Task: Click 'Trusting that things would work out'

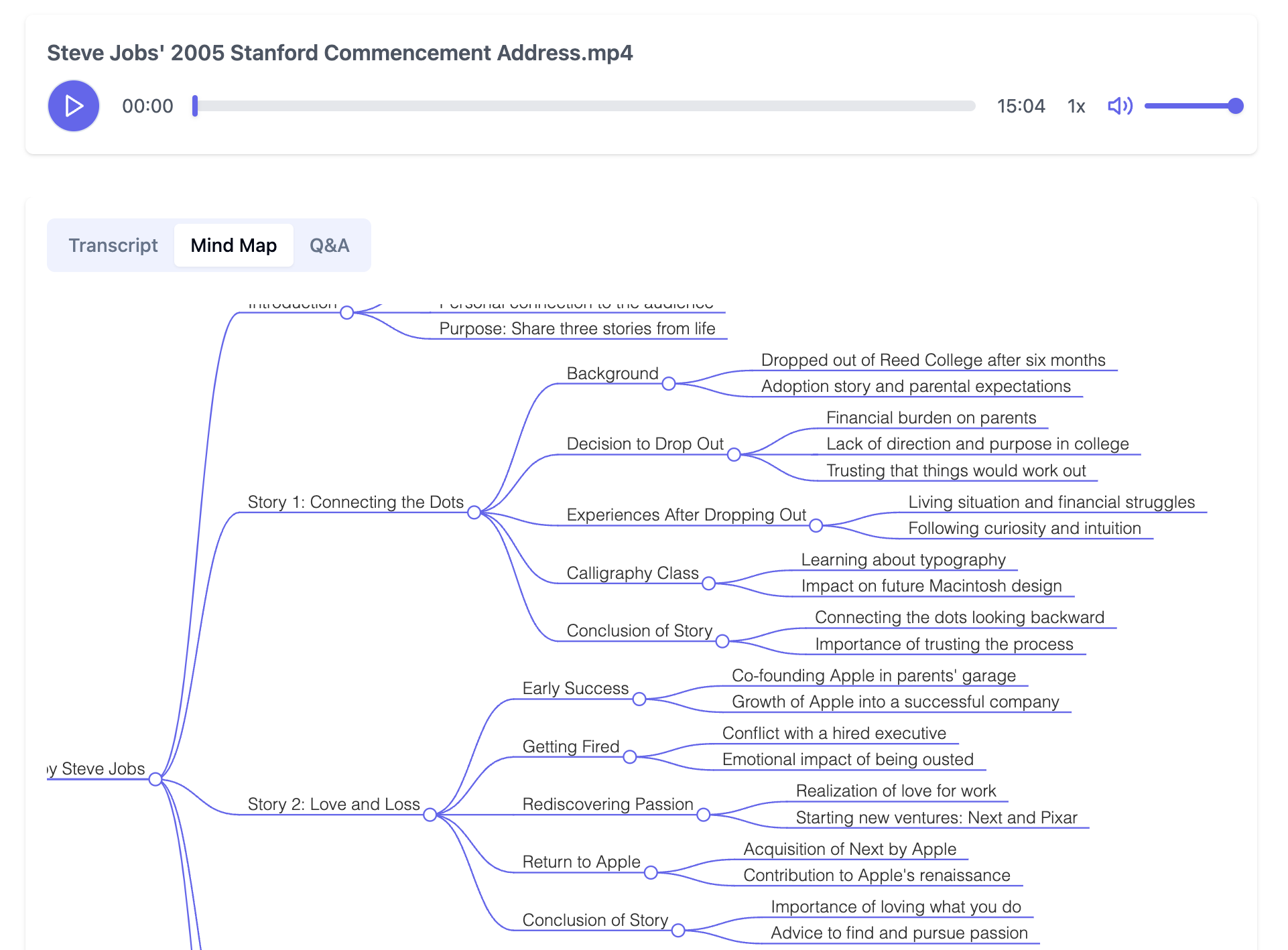Action: (956, 470)
